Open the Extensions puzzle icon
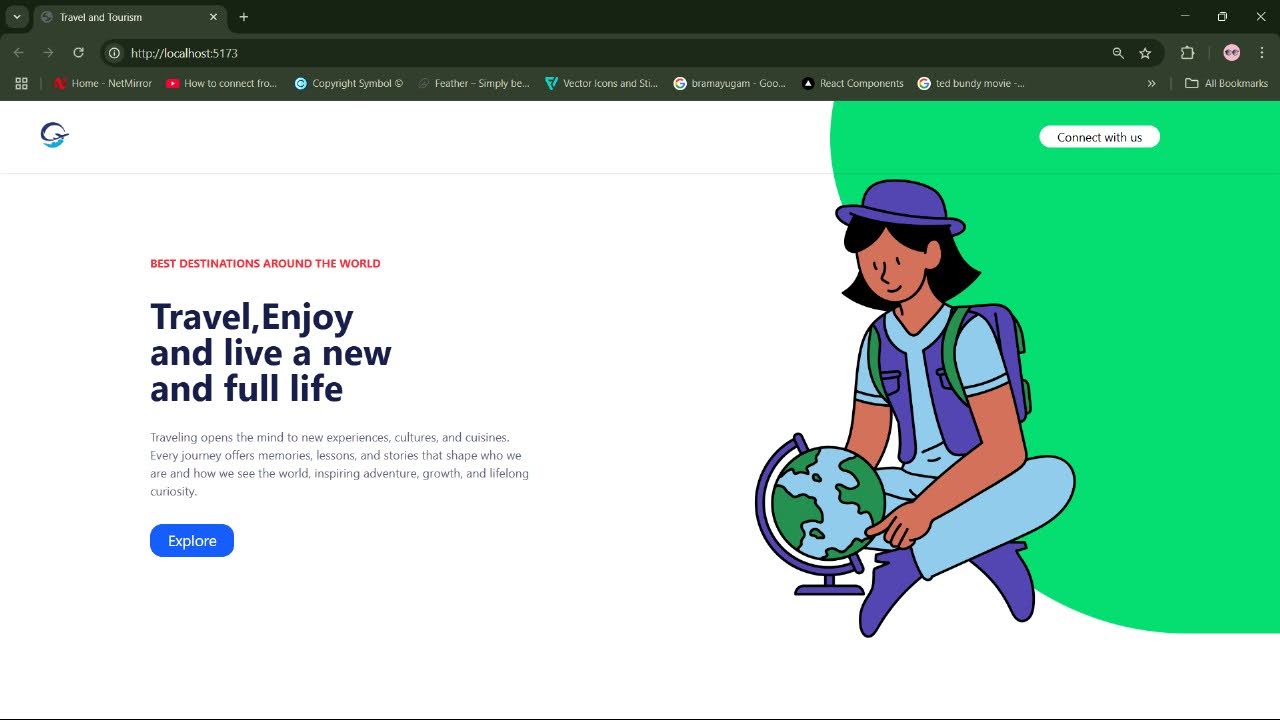1280x720 pixels. pos(1187,53)
